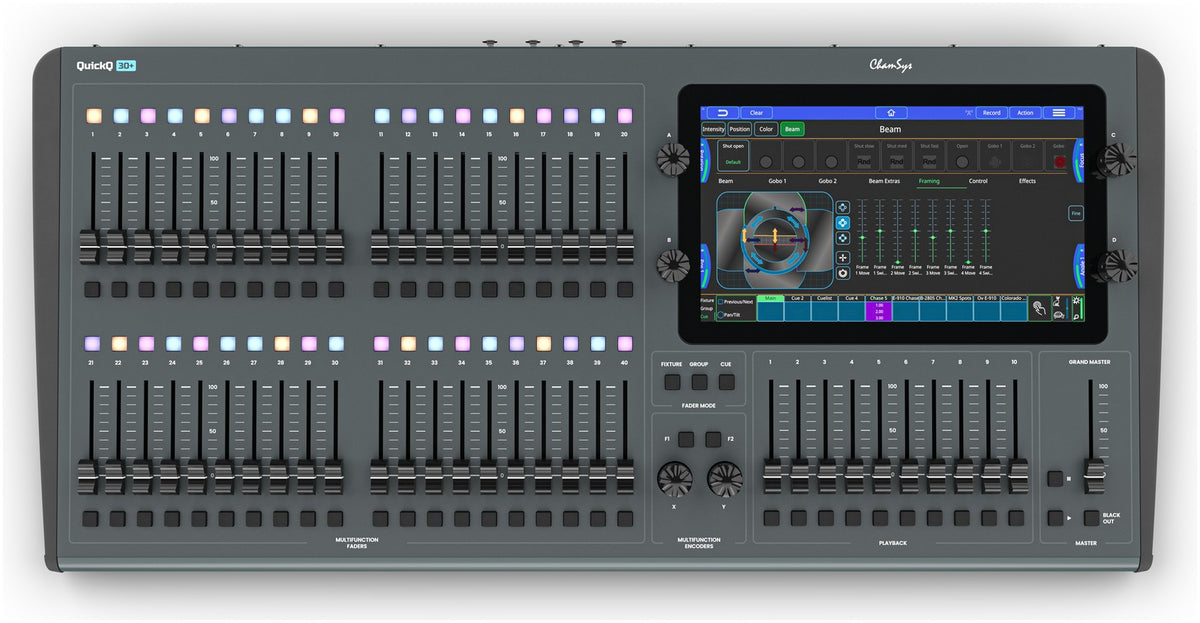
Task: Tap the rotate framing icon
Action: click(x=843, y=273)
